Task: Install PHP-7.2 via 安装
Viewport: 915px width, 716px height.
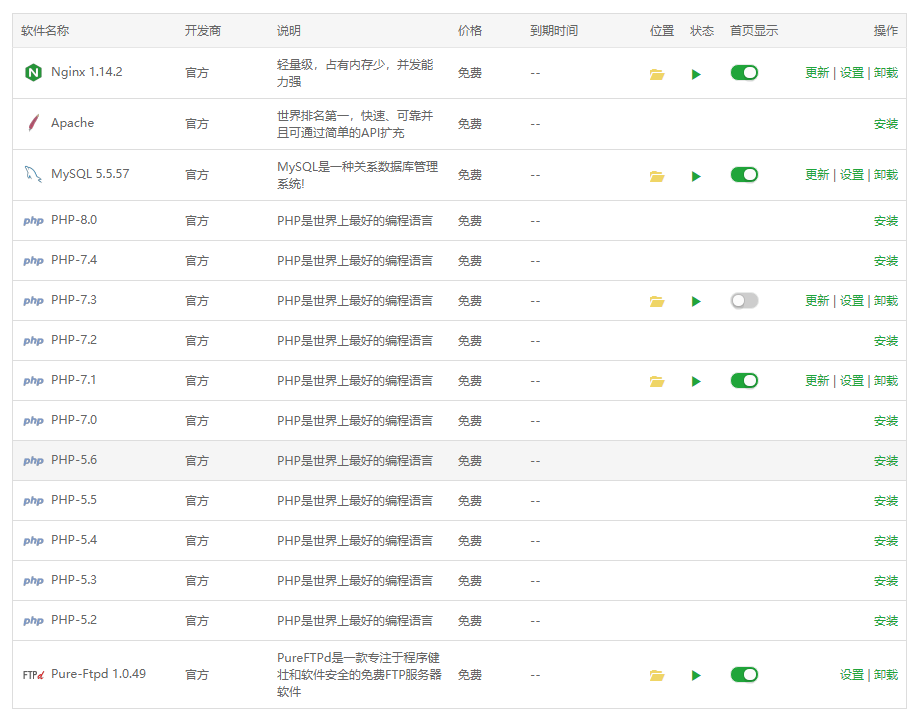Action: click(x=886, y=341)
